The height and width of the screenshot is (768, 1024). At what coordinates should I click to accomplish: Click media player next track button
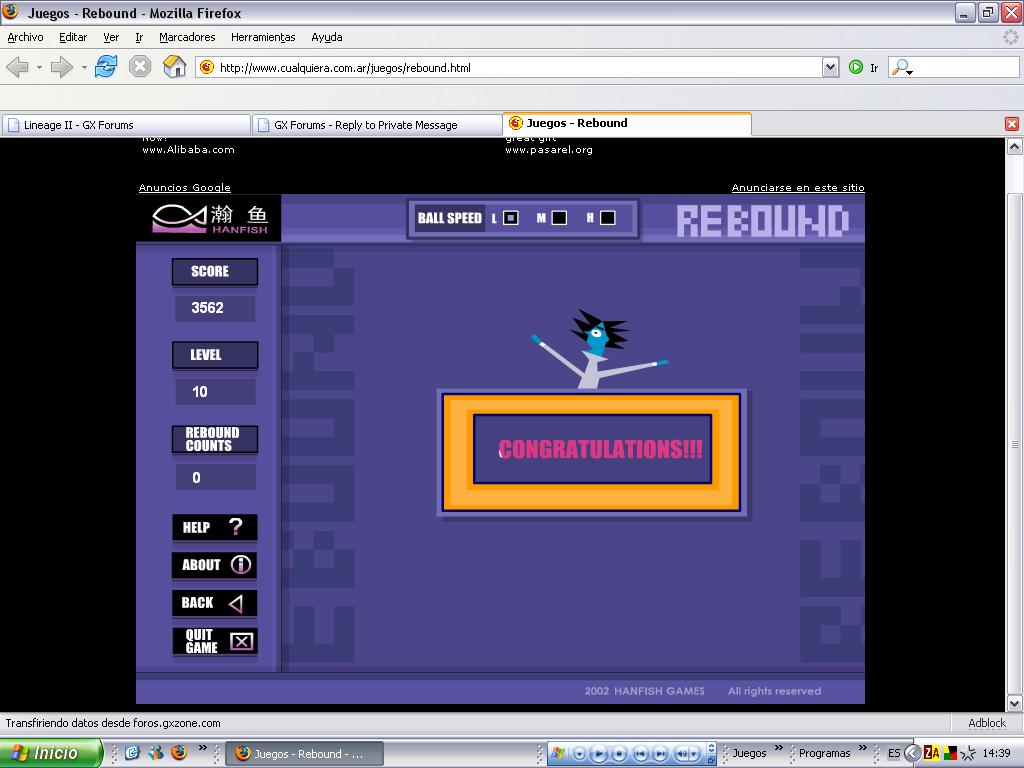click(661, 753)
